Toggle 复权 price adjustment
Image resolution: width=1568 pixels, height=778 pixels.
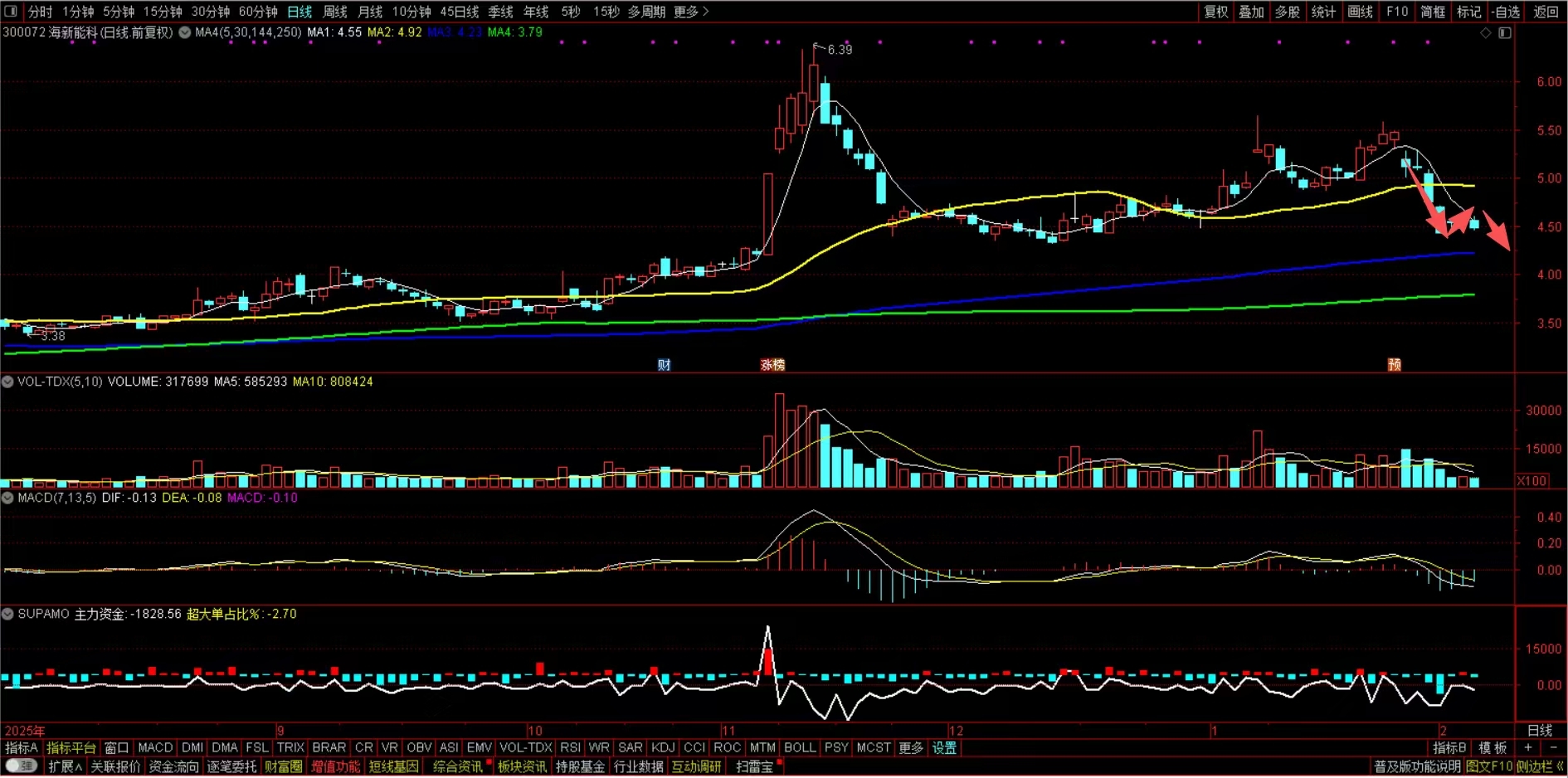[1216, 12]
